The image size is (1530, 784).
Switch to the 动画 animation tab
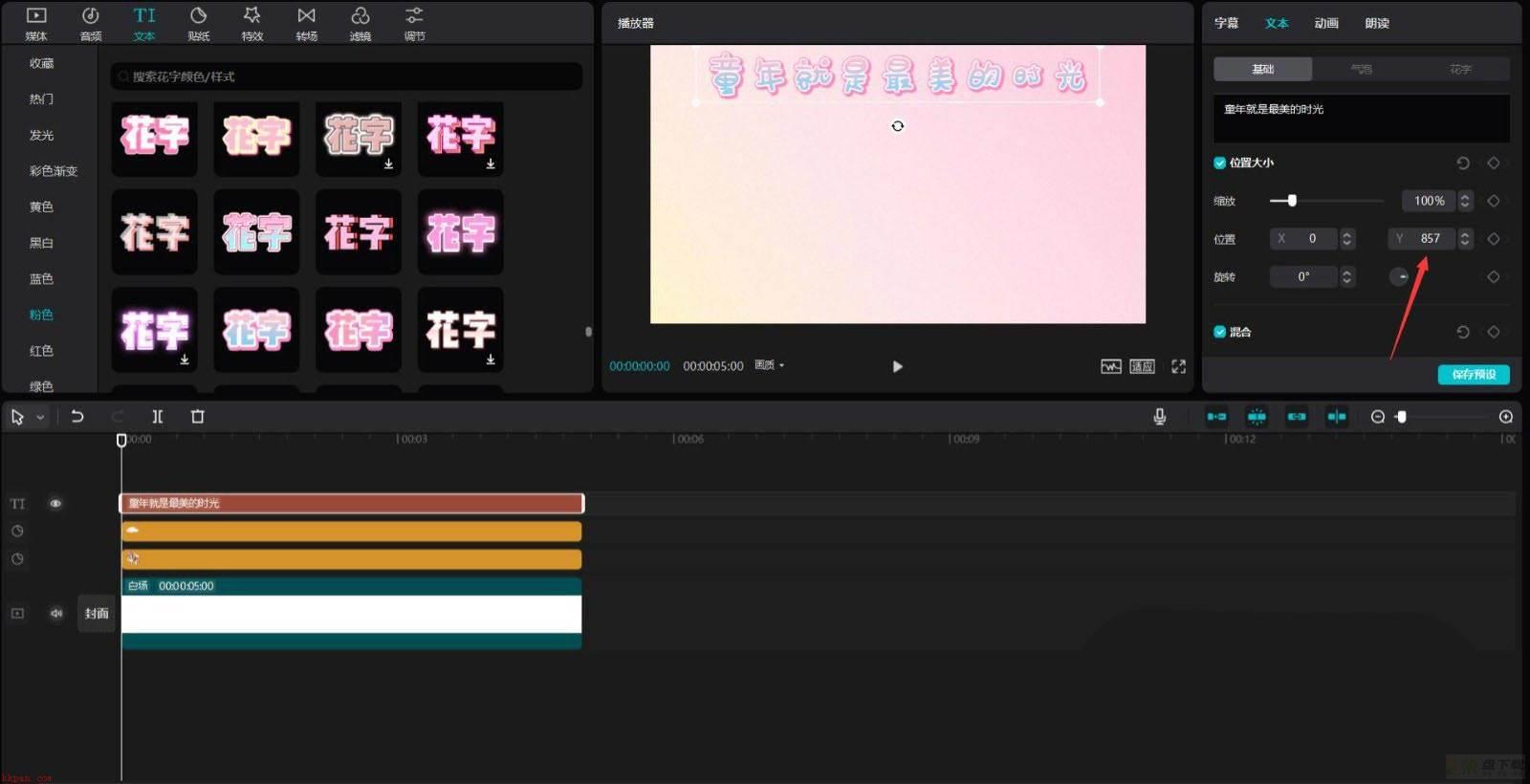tap(1326, 23)
